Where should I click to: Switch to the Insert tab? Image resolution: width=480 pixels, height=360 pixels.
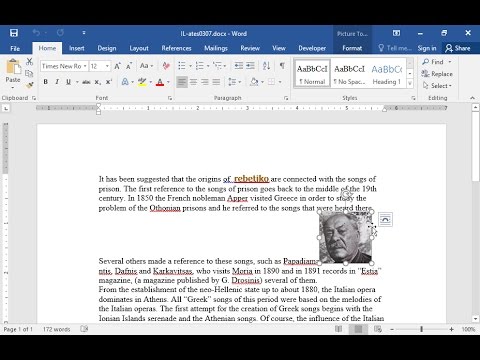tap(76, 48)
